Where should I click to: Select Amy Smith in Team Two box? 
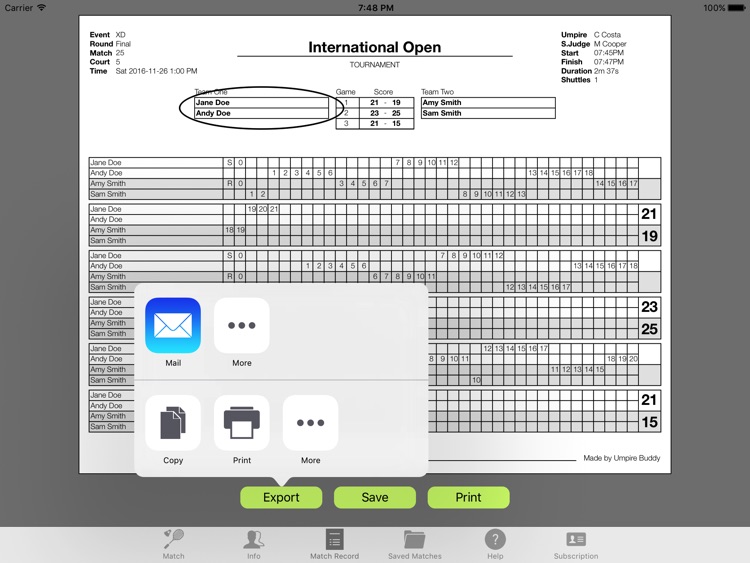click(x=488, y=102)
